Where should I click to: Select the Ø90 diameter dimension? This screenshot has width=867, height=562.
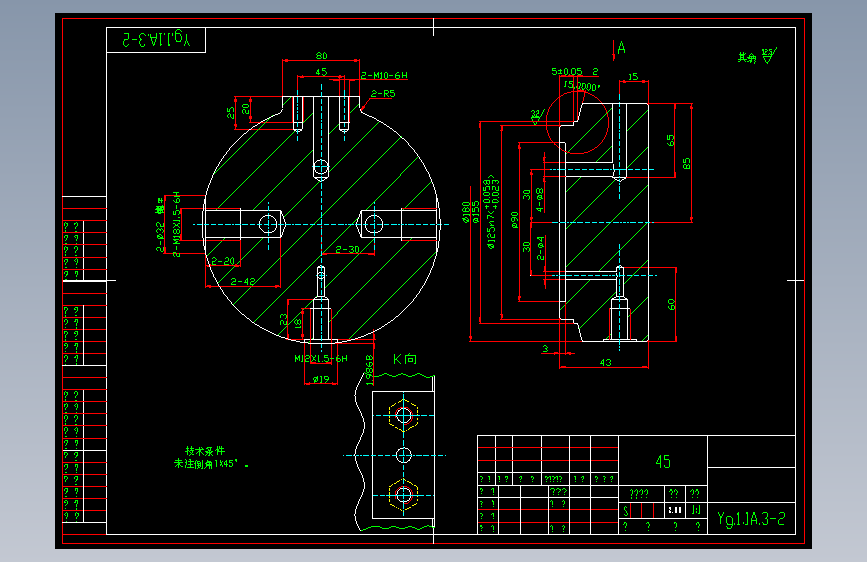[x=515, y=220]
